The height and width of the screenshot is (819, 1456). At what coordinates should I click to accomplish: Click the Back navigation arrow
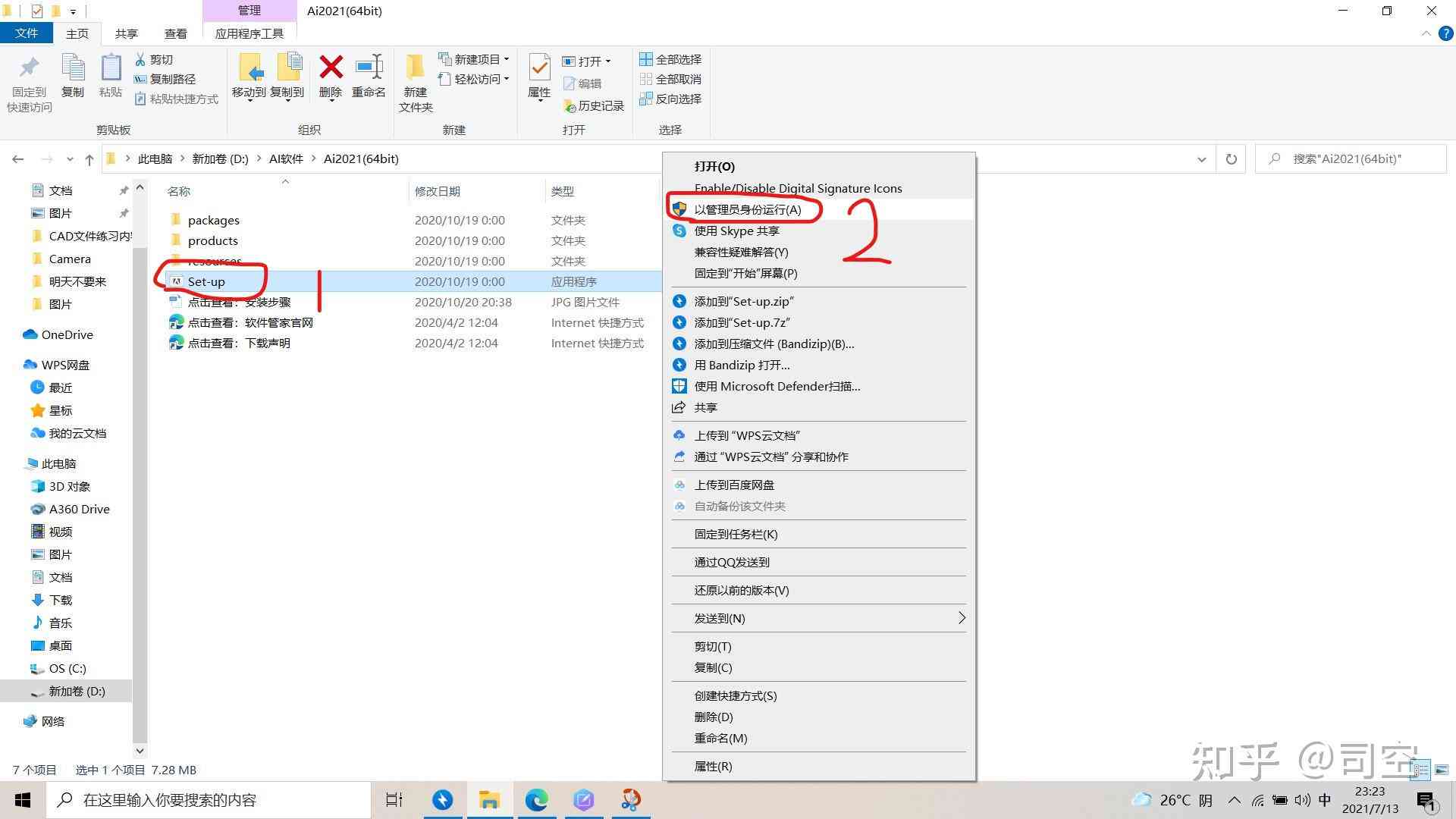pos(18,159)
